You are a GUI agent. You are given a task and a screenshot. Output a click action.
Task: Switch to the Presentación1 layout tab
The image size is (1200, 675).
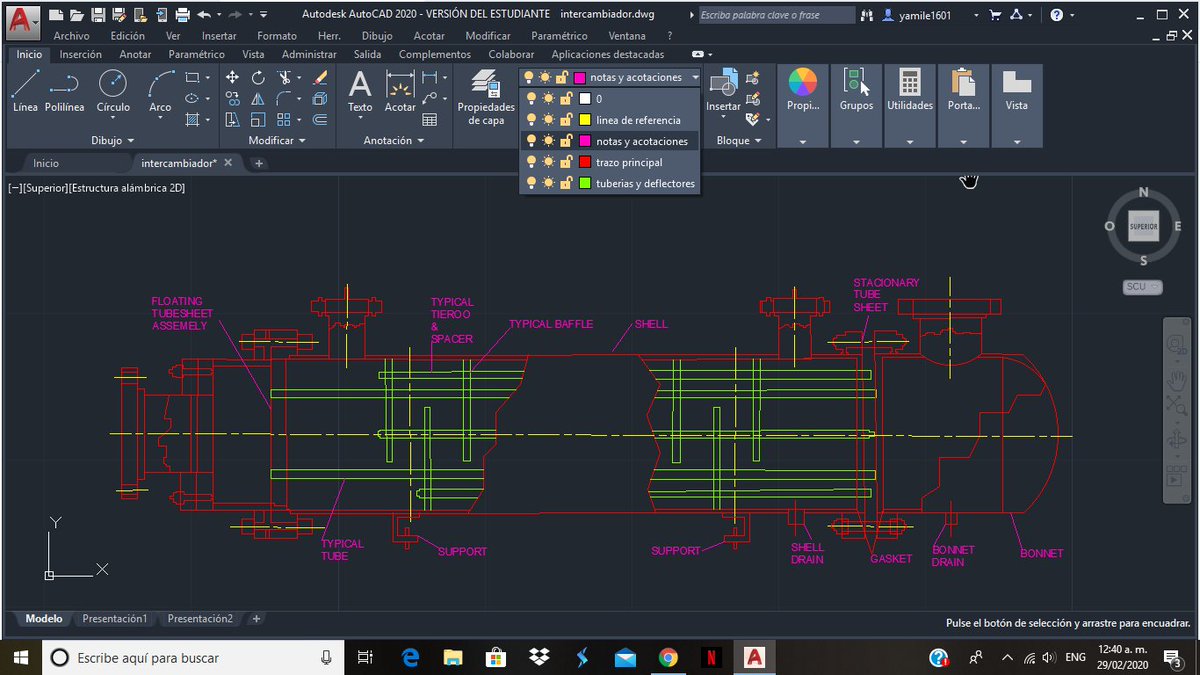(x=115, y=619)
